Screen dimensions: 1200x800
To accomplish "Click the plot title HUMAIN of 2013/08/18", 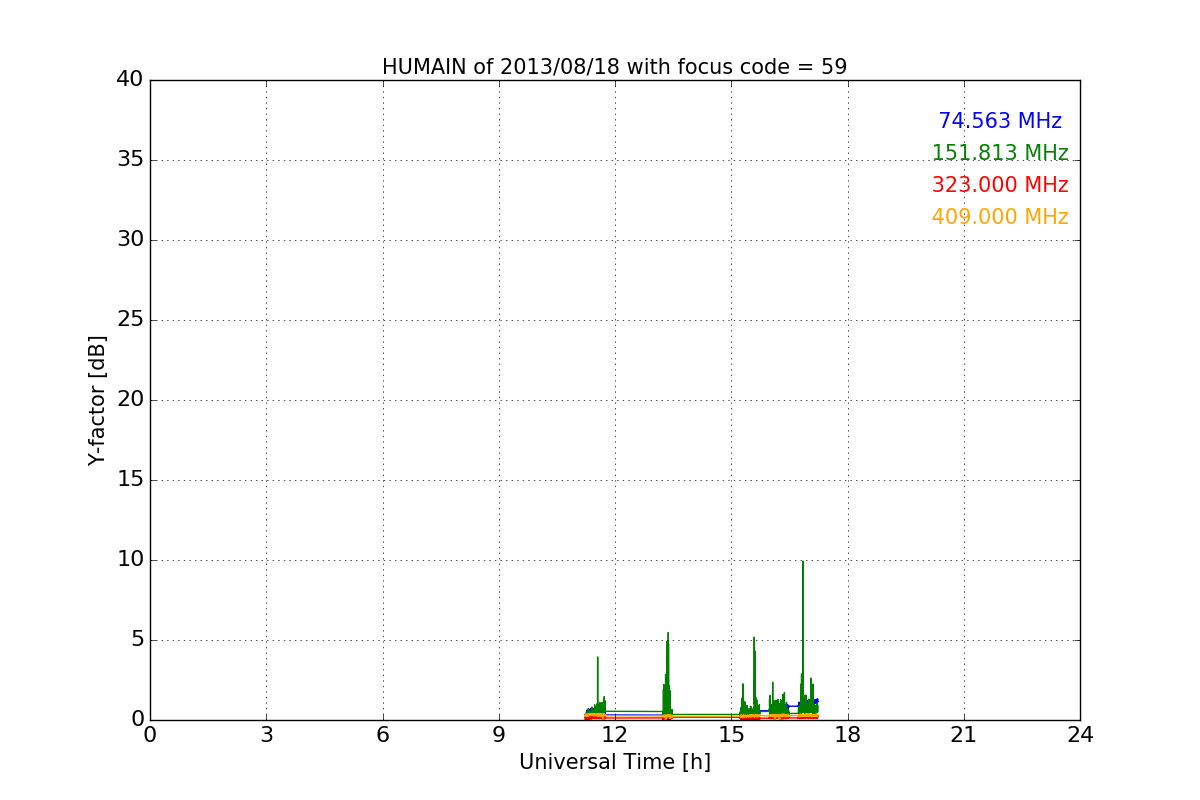I will pyautogui.click(x=614, y=67).
